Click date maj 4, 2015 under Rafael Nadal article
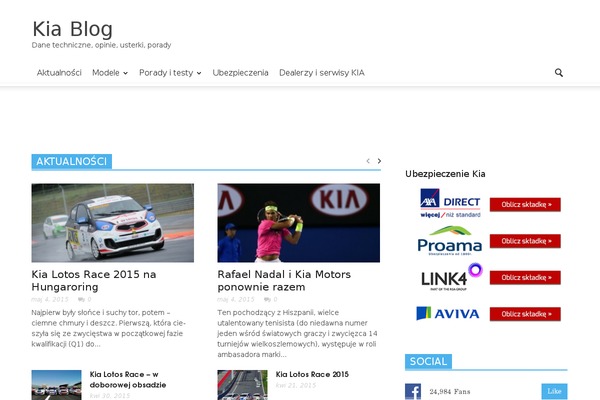The height and width of the screenshot is (400, 600). point(236,299)
